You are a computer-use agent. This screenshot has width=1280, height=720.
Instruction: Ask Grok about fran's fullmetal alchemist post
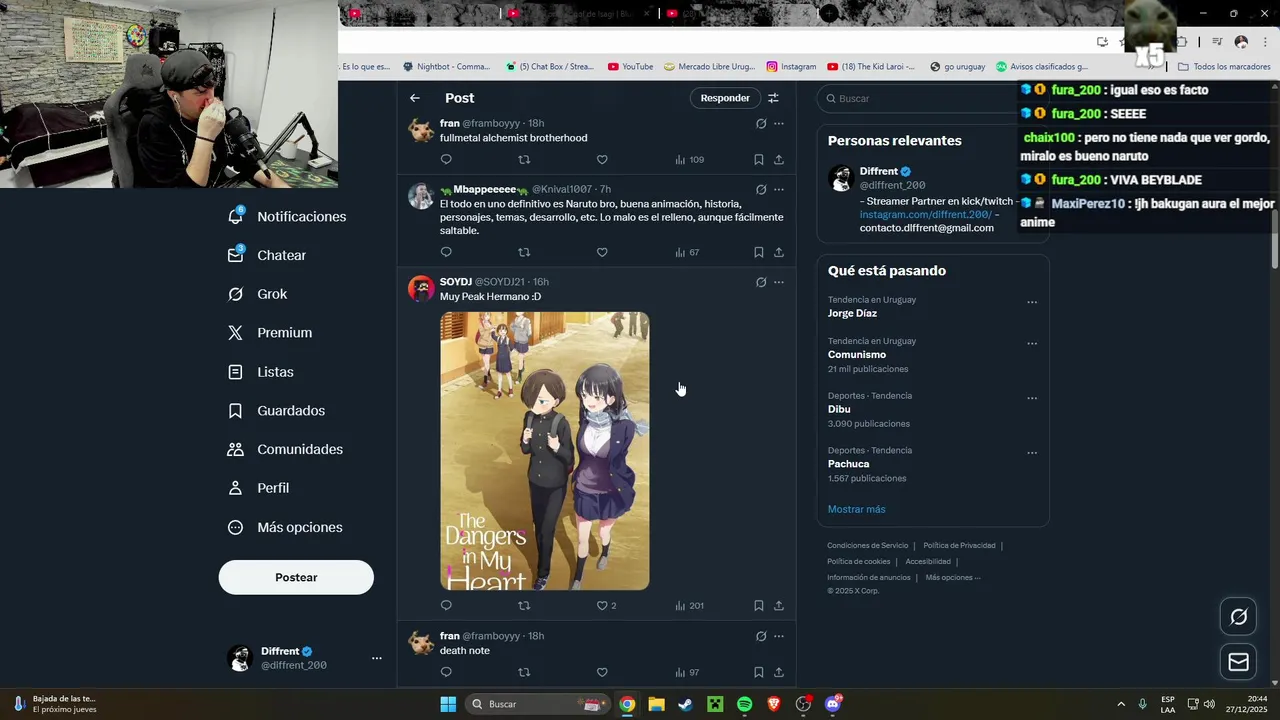tap(761, 123)
